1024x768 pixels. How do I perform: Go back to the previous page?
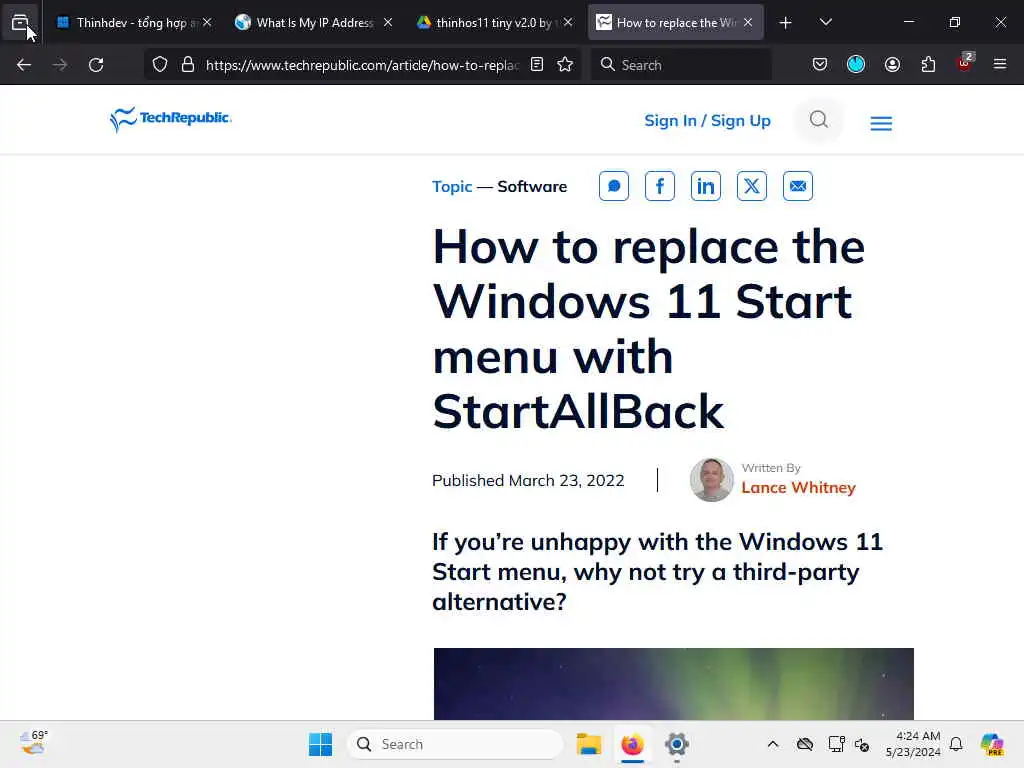[24, 65]
